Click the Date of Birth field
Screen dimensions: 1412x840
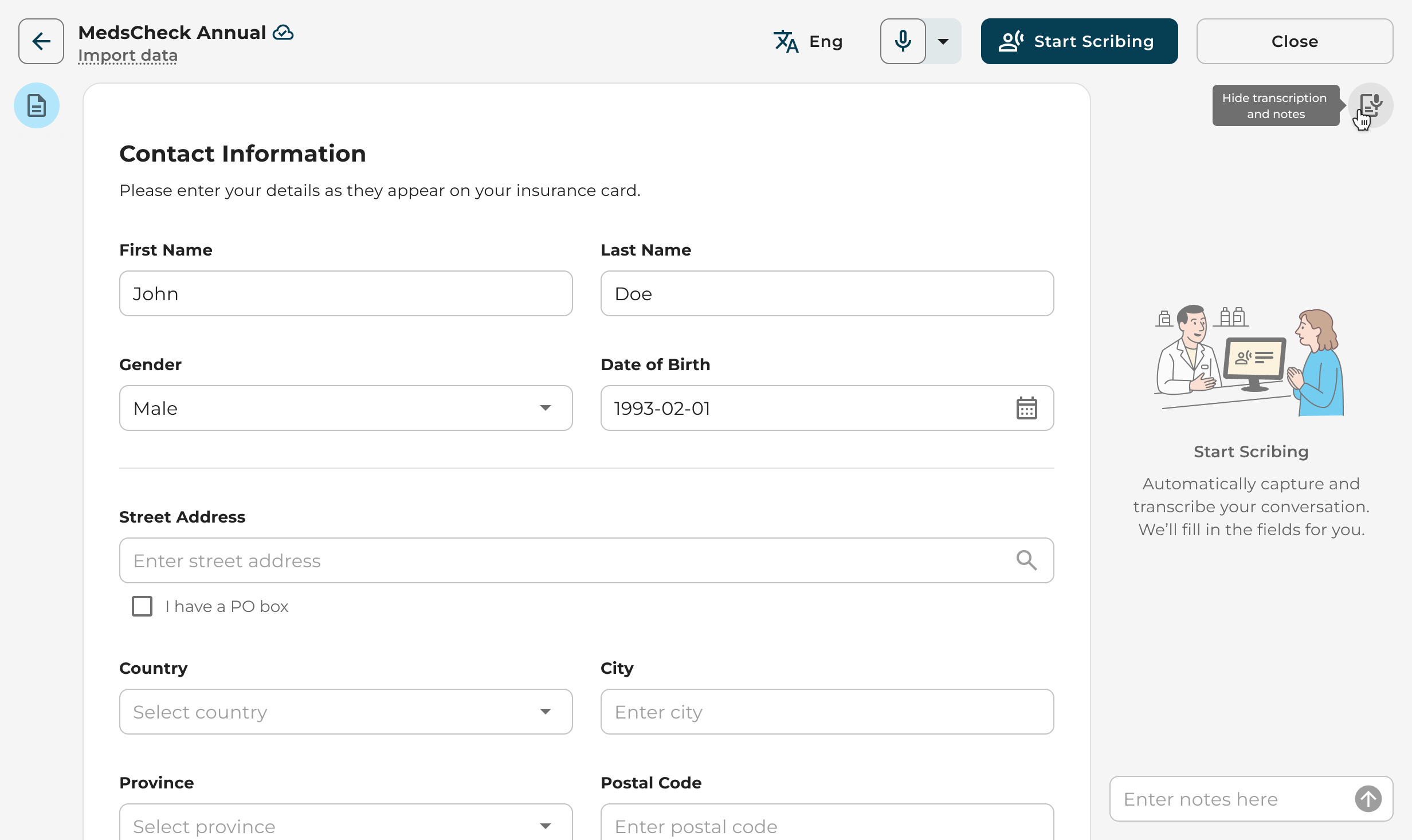[x=827, y=408]
